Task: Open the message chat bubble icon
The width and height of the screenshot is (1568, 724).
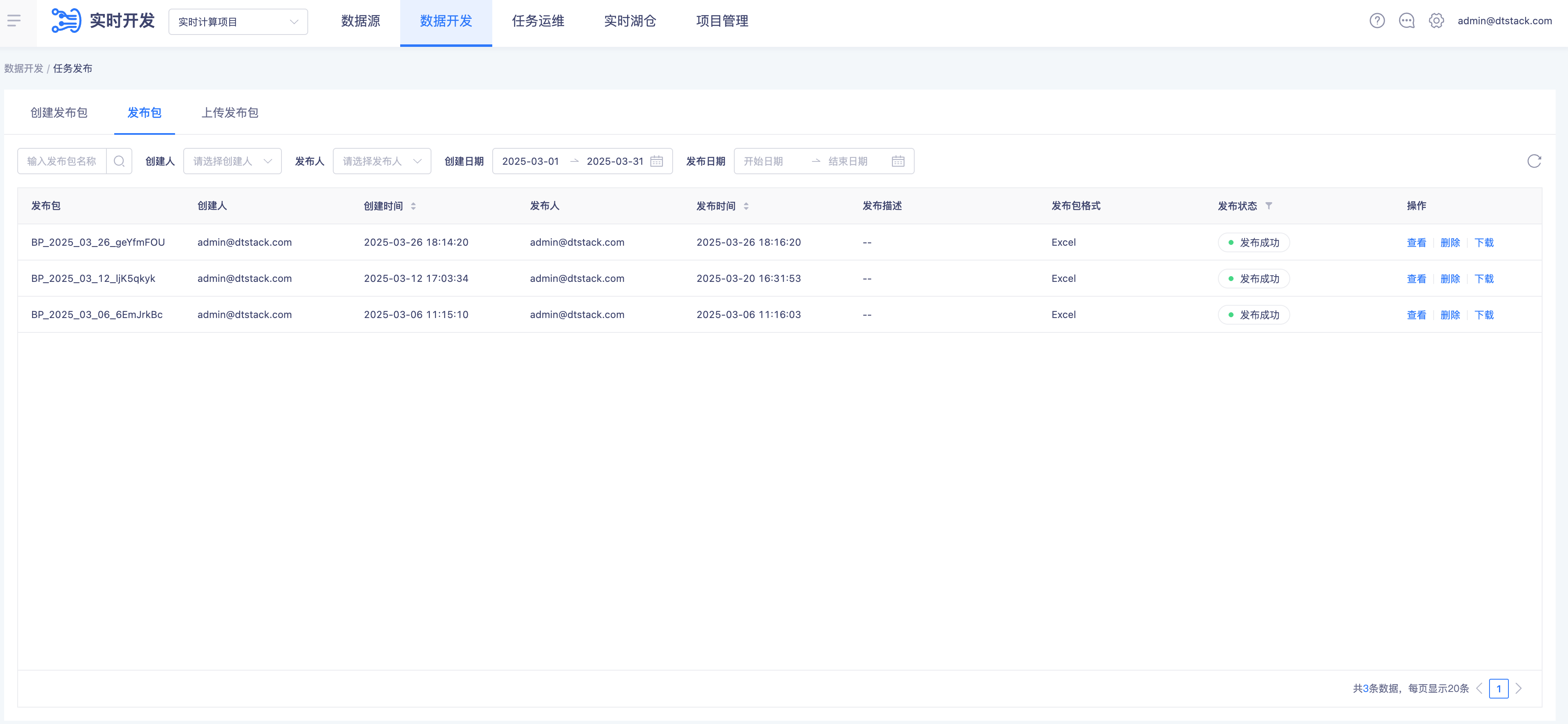Action: point(1407,21)
